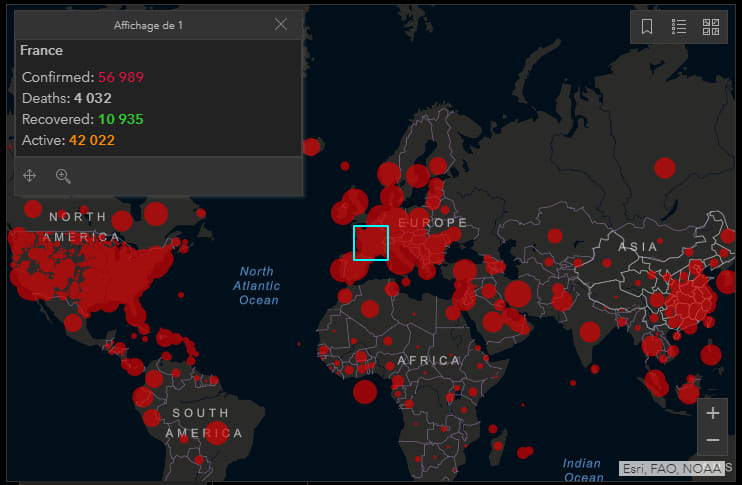This screenshot has width=742, height=485.
Task: Close the France info popup
Action: pyautogui.click(x=281, y=25)
